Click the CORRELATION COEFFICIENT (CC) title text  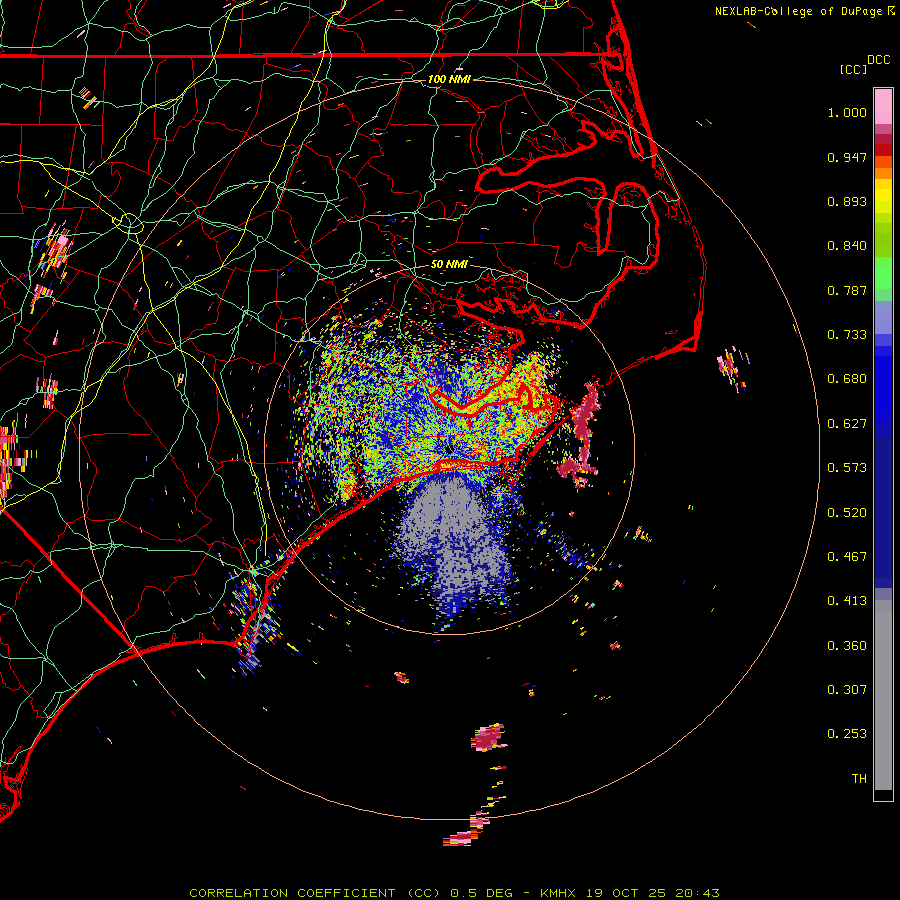[x=315, y=893]
